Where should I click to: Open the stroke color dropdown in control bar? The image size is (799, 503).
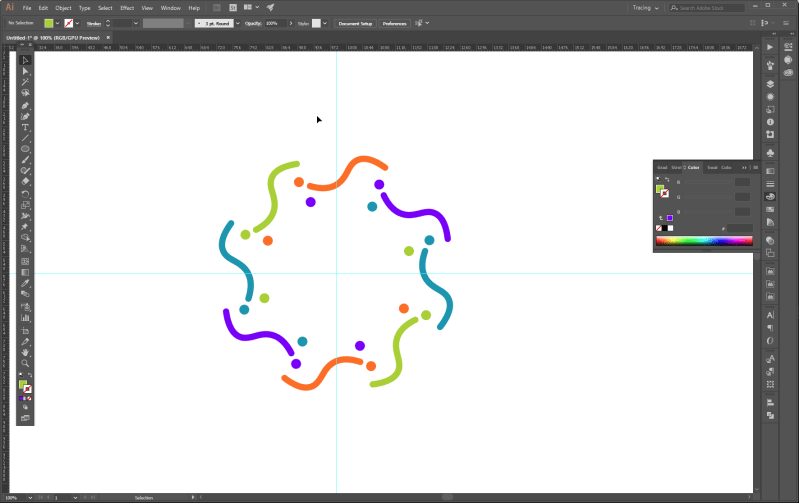pyautogui.click(x=77, y=23)
